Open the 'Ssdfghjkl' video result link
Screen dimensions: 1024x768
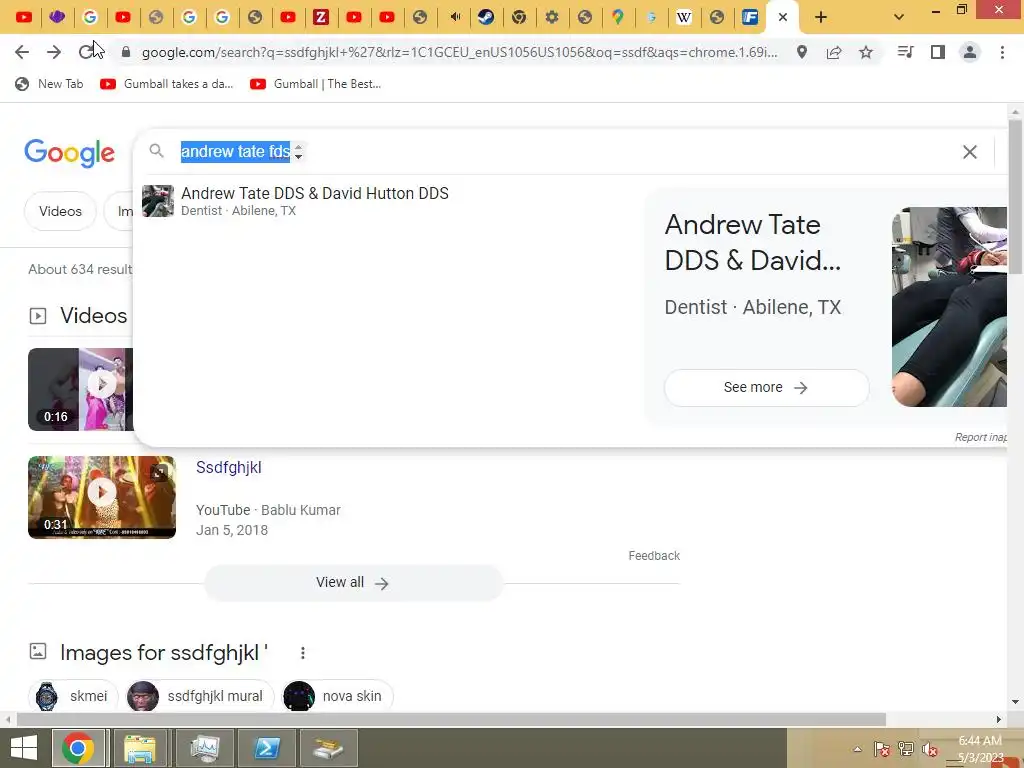point(229,468)
